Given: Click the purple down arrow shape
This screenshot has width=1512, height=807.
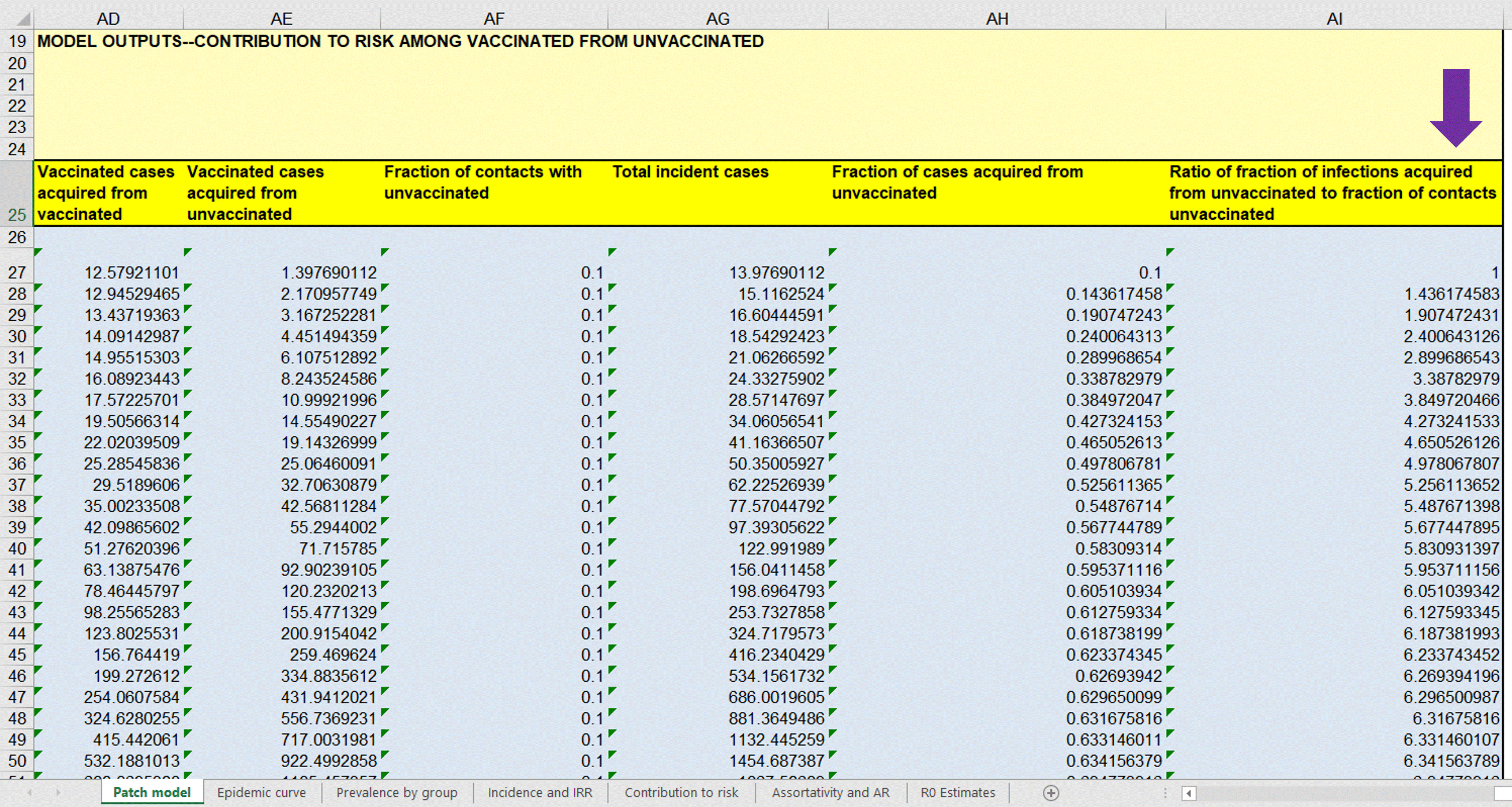Looking at the screenshot, I should pyautogui.click(x=1456, y=107).
